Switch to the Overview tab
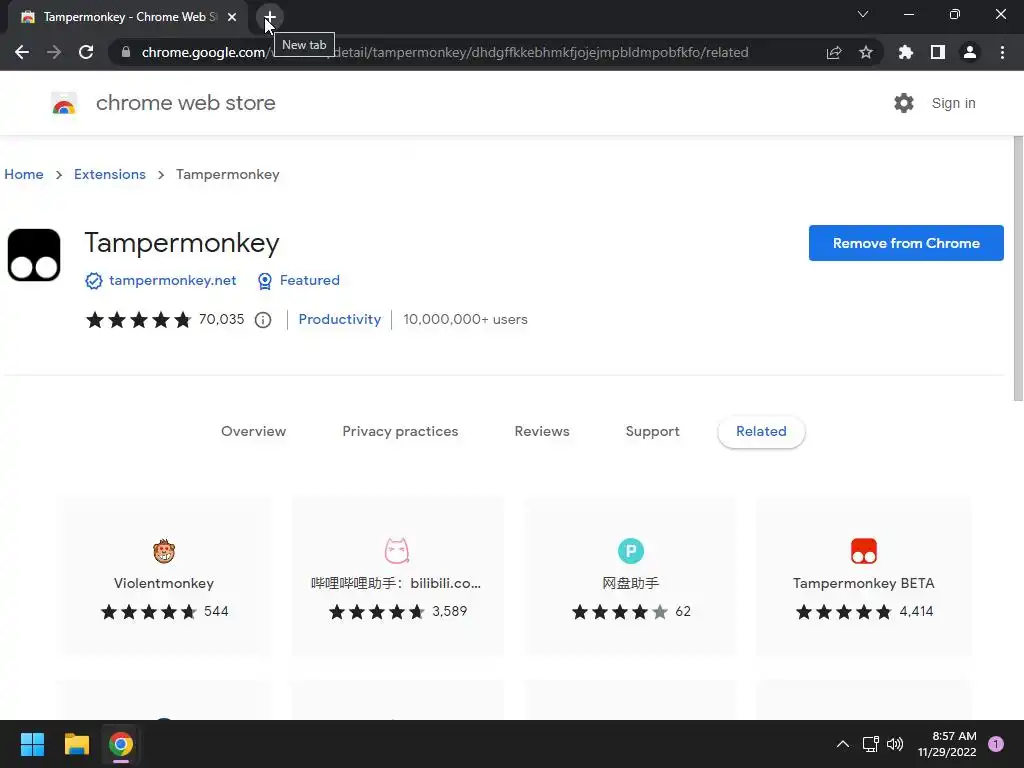Image resolution: width=1024 pixels, height=768 pixels. click(x=253, y=432)
